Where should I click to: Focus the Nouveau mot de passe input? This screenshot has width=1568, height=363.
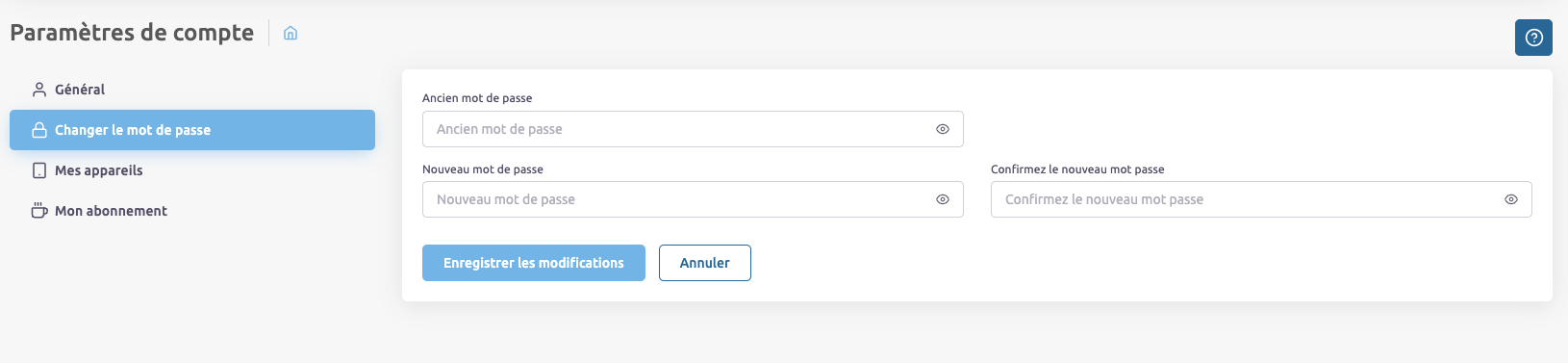[x=693, y=199]
